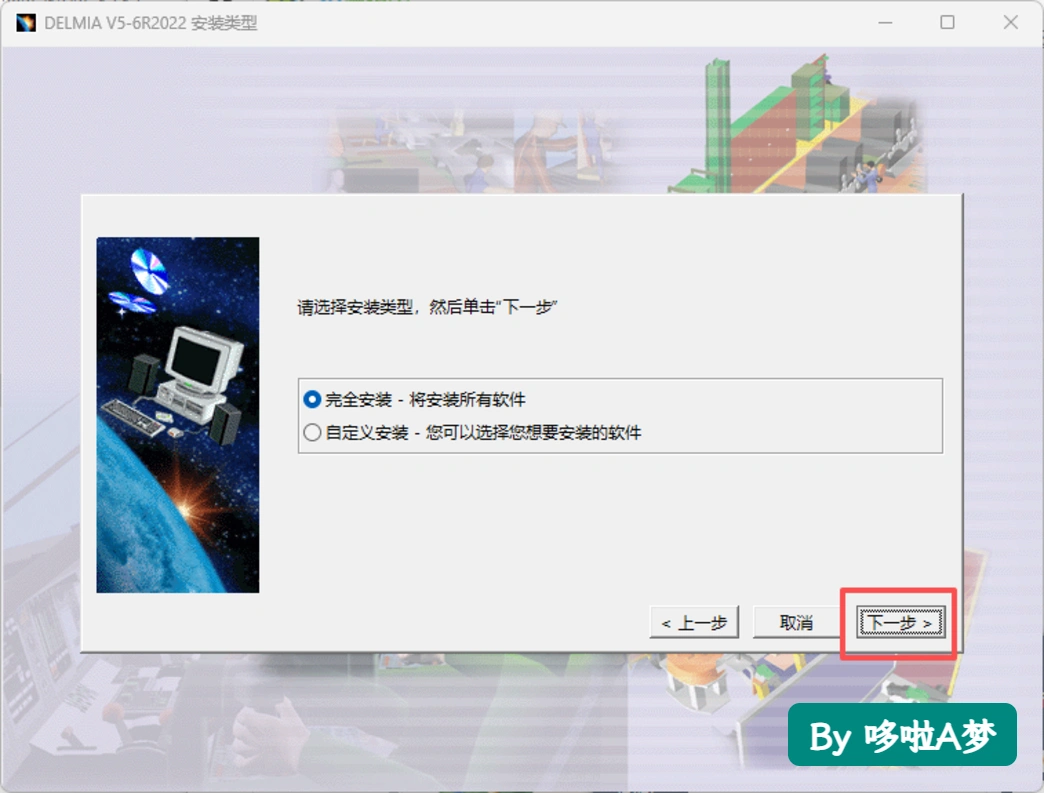1044x793 pixels.
Task: Click the computer monitor in the side illustration
Action: point(202,358)
